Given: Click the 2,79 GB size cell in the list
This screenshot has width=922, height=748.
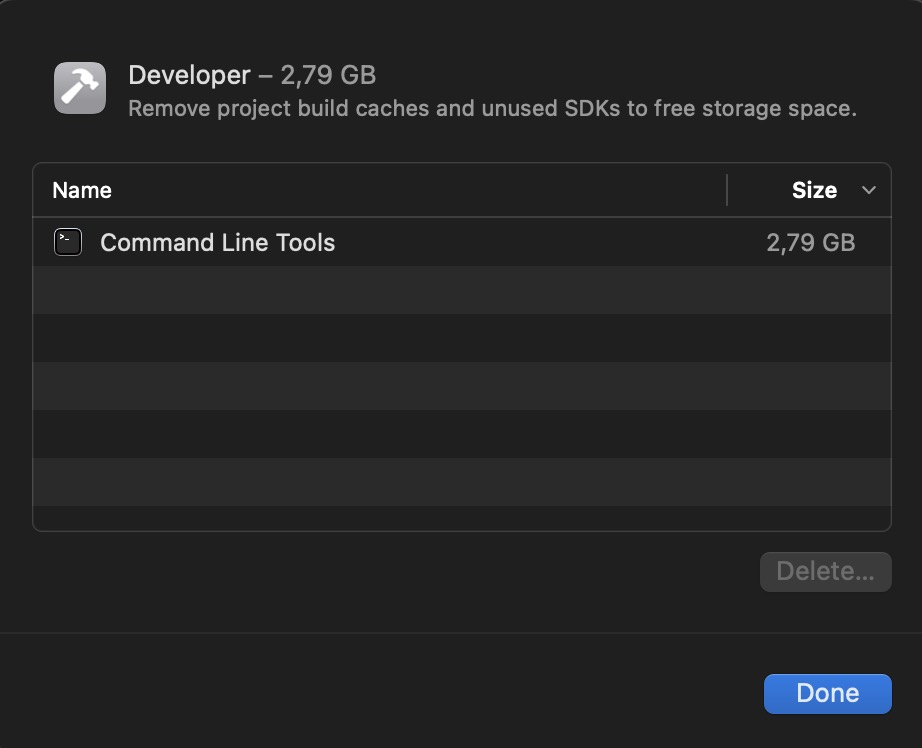Looking at the screenshot, I should click(x=810, y=242).
